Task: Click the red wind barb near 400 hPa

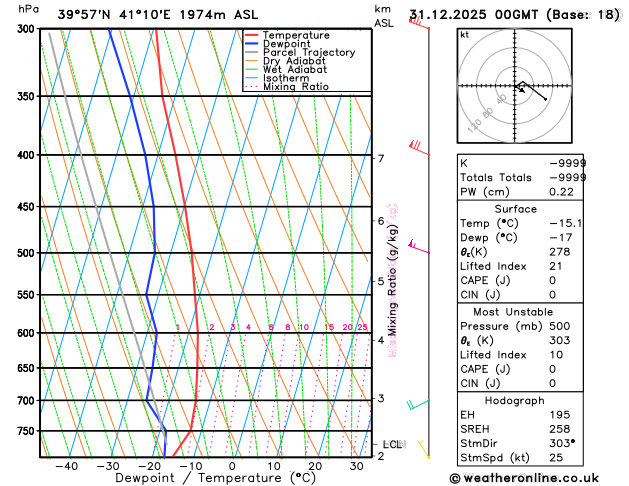Action: (x=419, y=148)
